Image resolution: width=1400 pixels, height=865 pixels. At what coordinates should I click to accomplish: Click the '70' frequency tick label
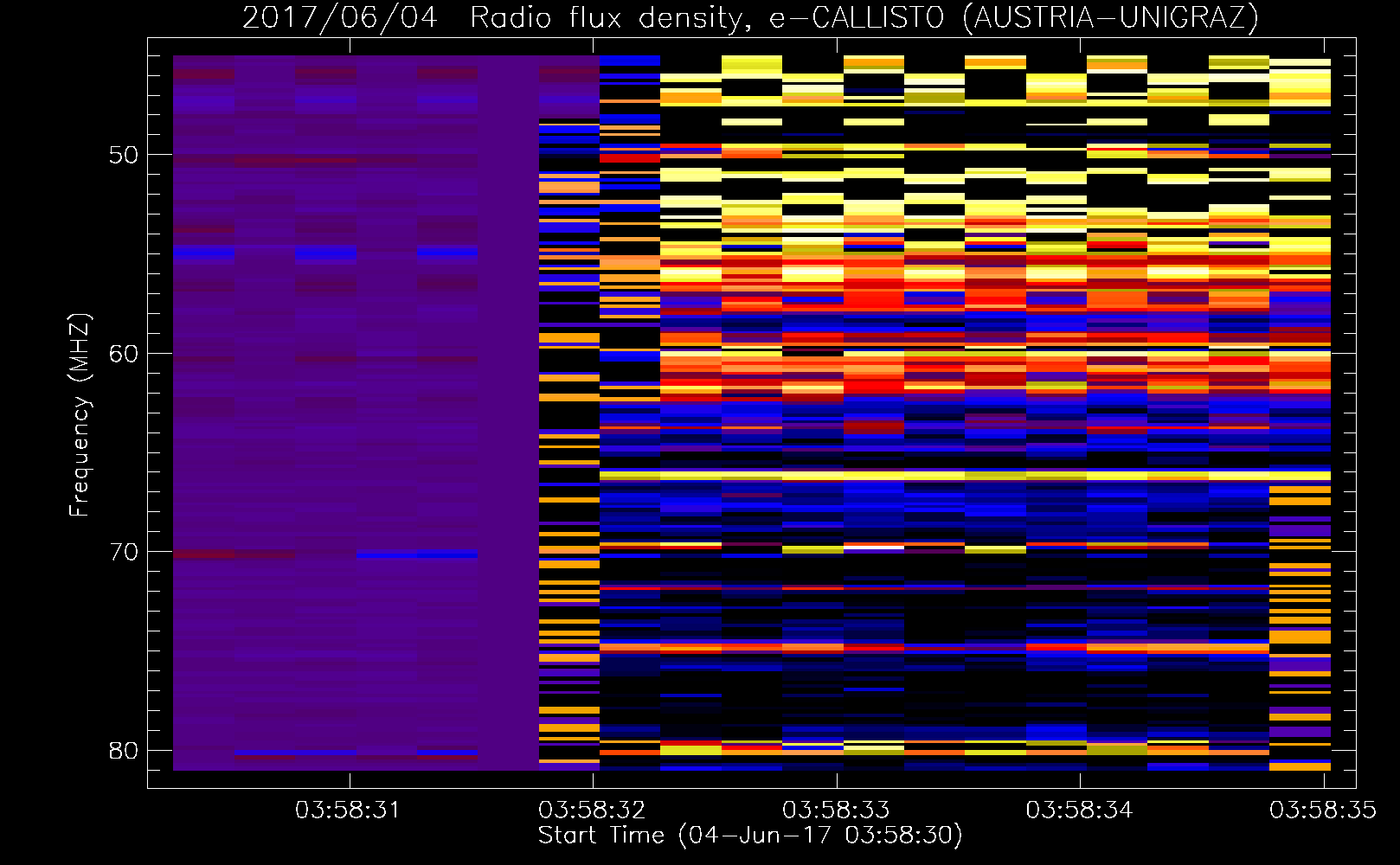124,552
